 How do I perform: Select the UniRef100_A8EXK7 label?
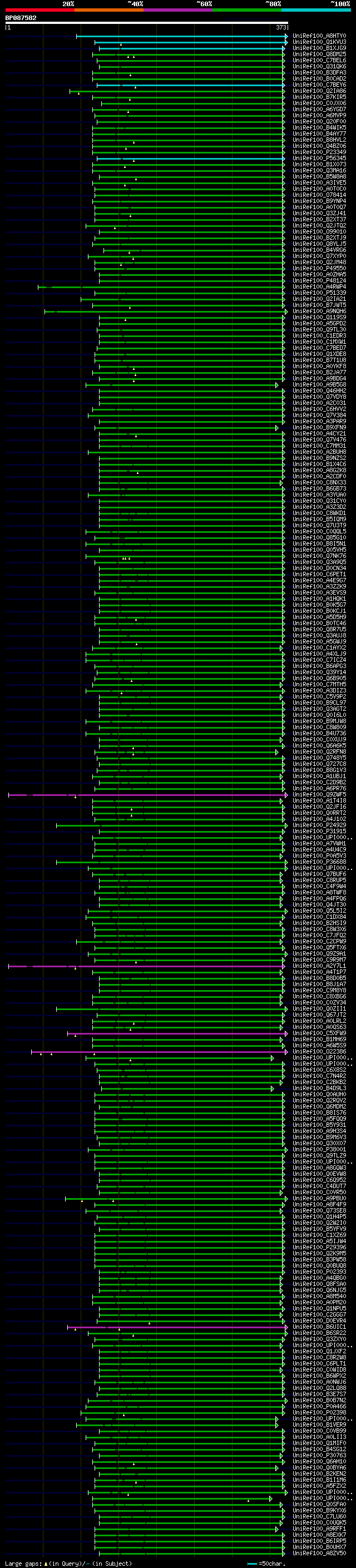point(319,1535)
